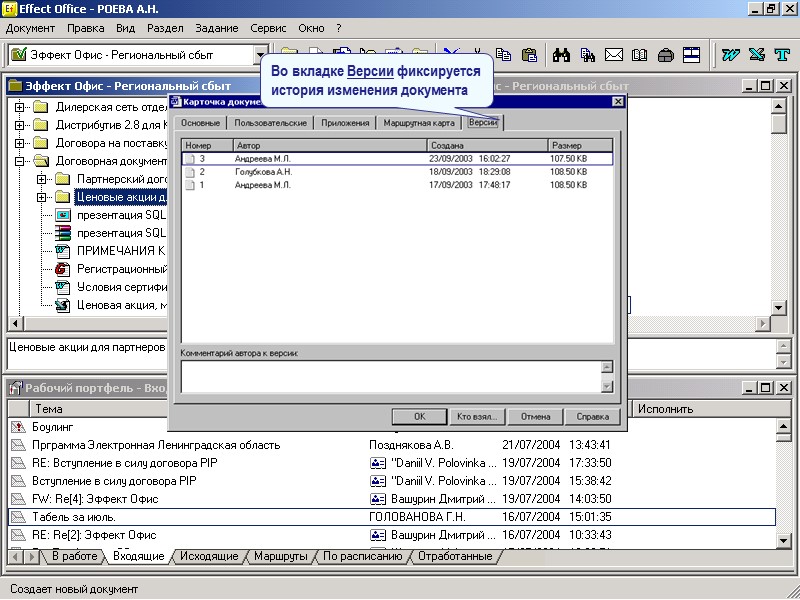Viewport: 800px width, 600px height.
Task: Click envelope icon of 'Табель за июль.'
Action: tap(18, 517)
